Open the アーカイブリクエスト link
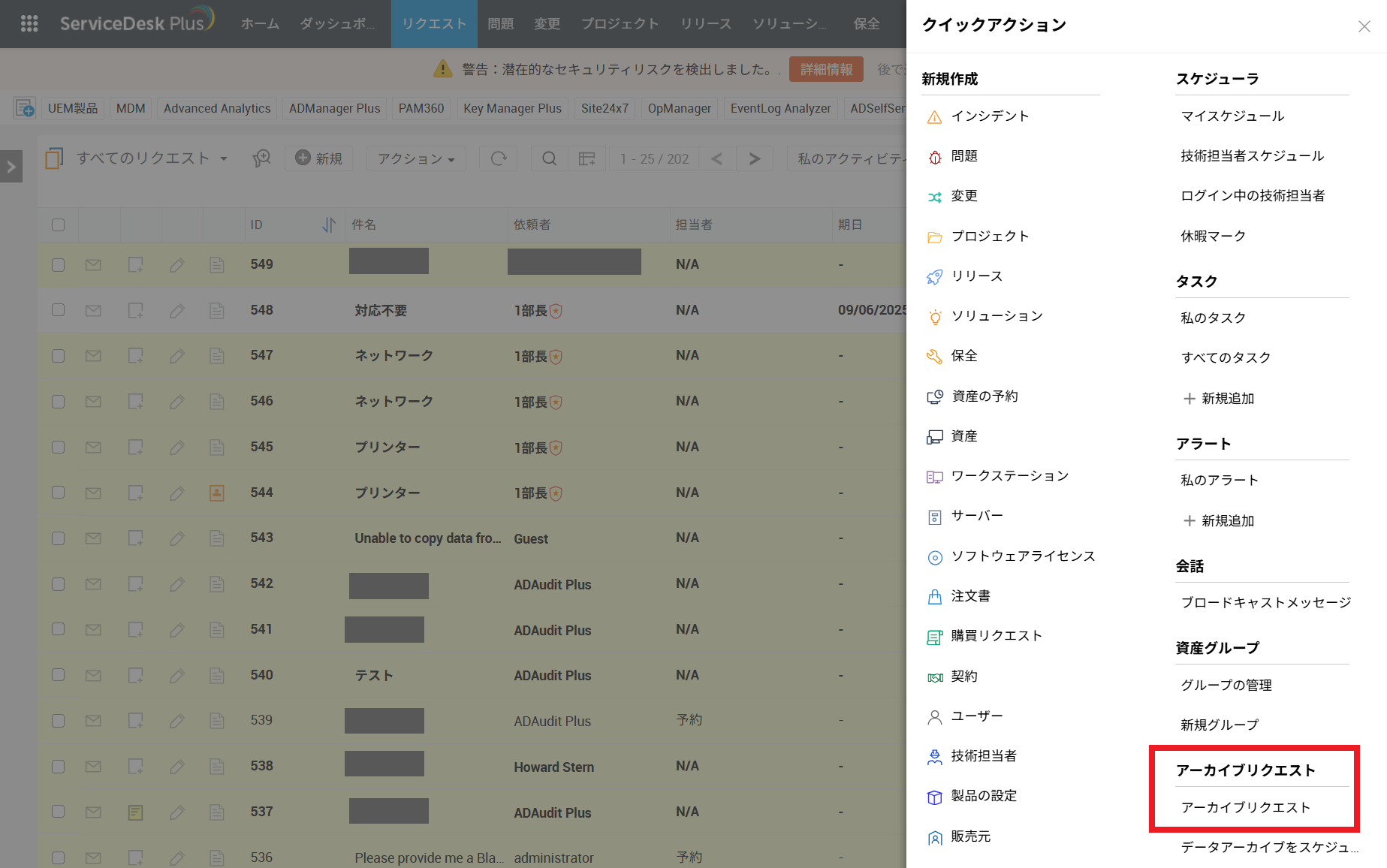The height and width of the screenshot is (868, 1387). (1245, 807)
